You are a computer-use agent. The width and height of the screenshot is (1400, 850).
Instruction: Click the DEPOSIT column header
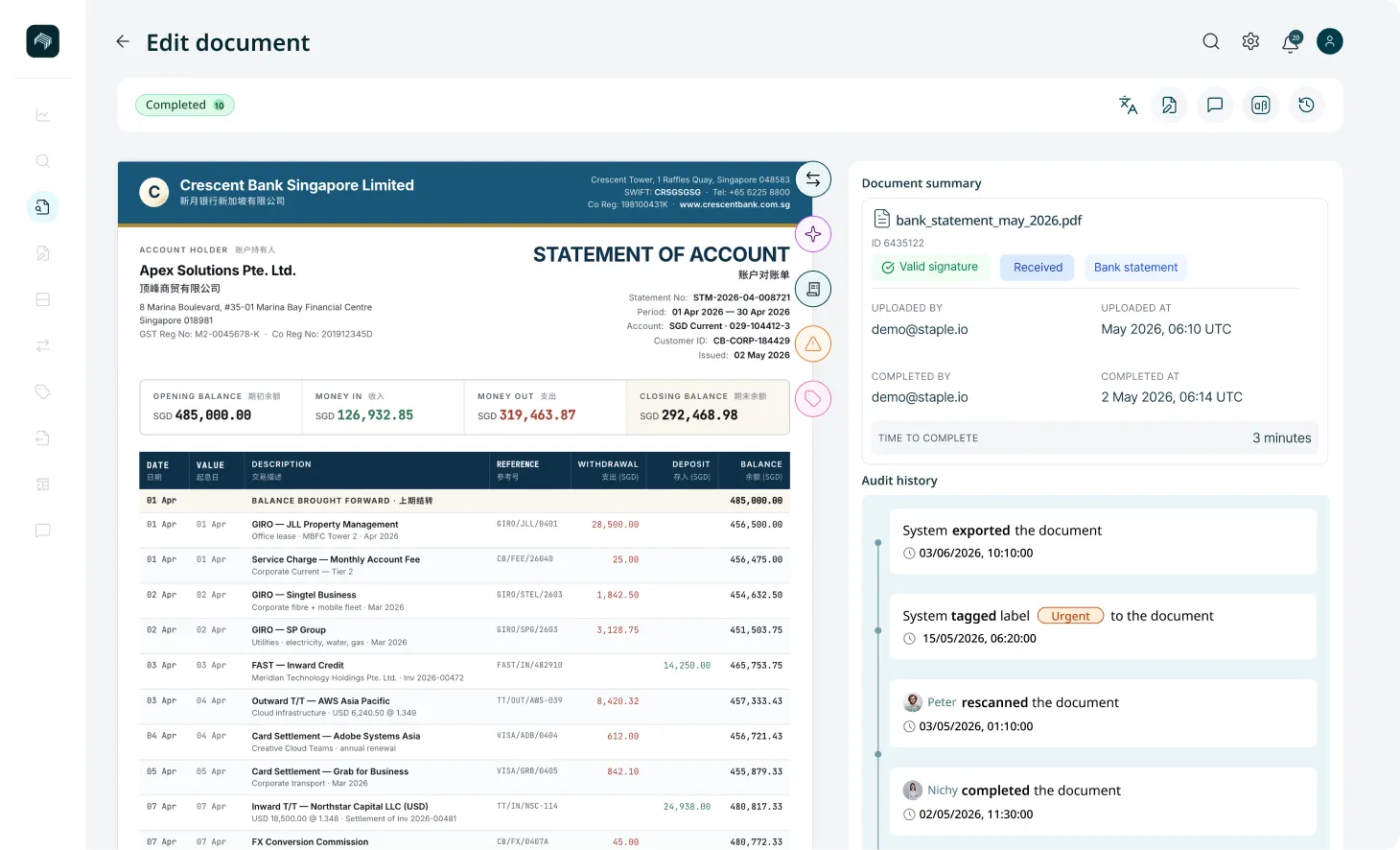tap(691, 464)
